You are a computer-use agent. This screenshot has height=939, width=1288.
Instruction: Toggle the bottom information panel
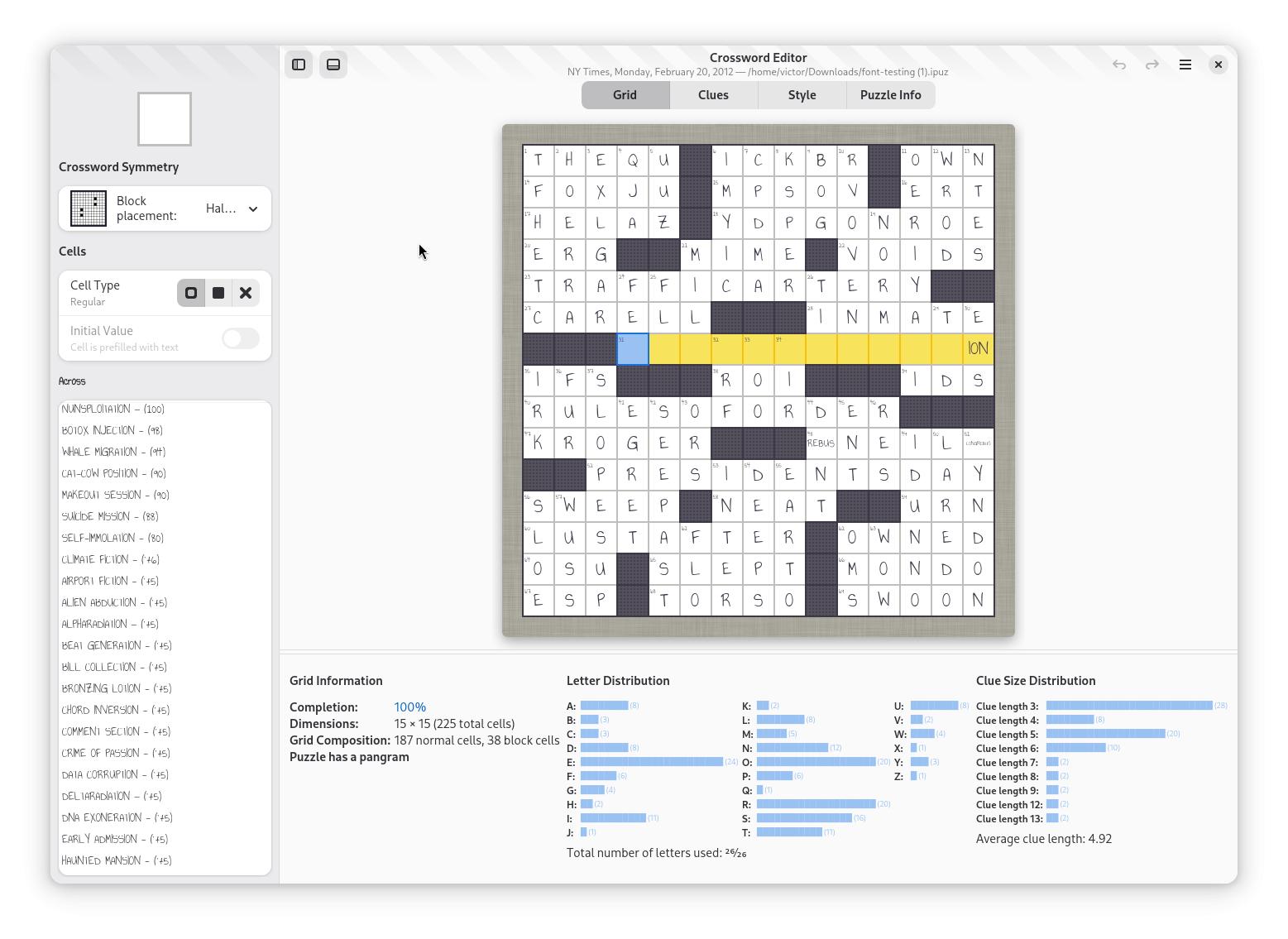pyautogui.click(x=333, y=64)
